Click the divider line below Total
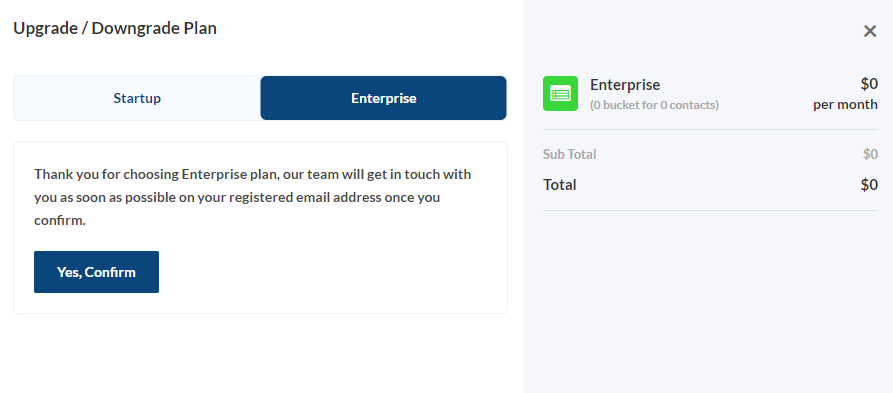 (x=710, y=211)
